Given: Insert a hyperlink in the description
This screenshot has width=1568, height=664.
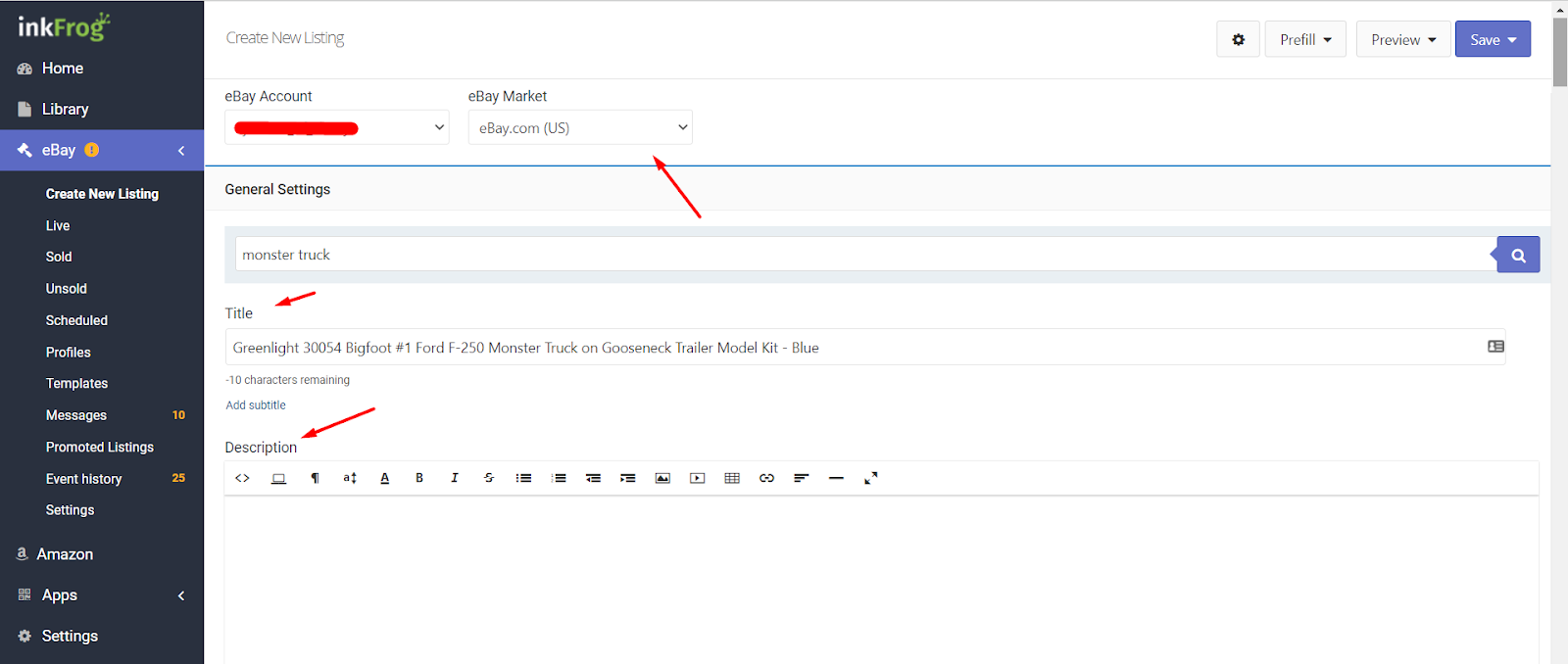Looking at the screenshot, I should coord(767,478).
